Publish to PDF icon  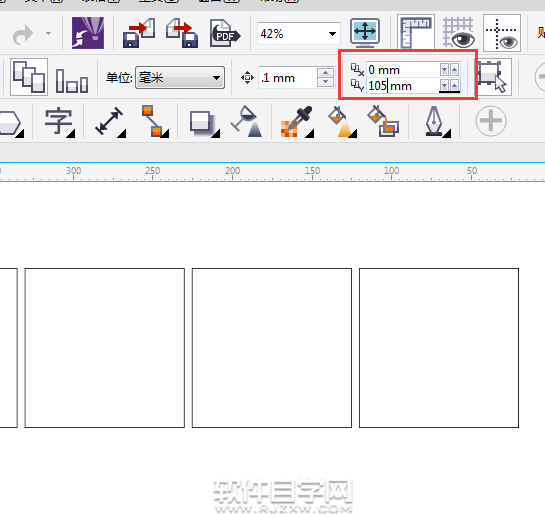coord(225,33)
